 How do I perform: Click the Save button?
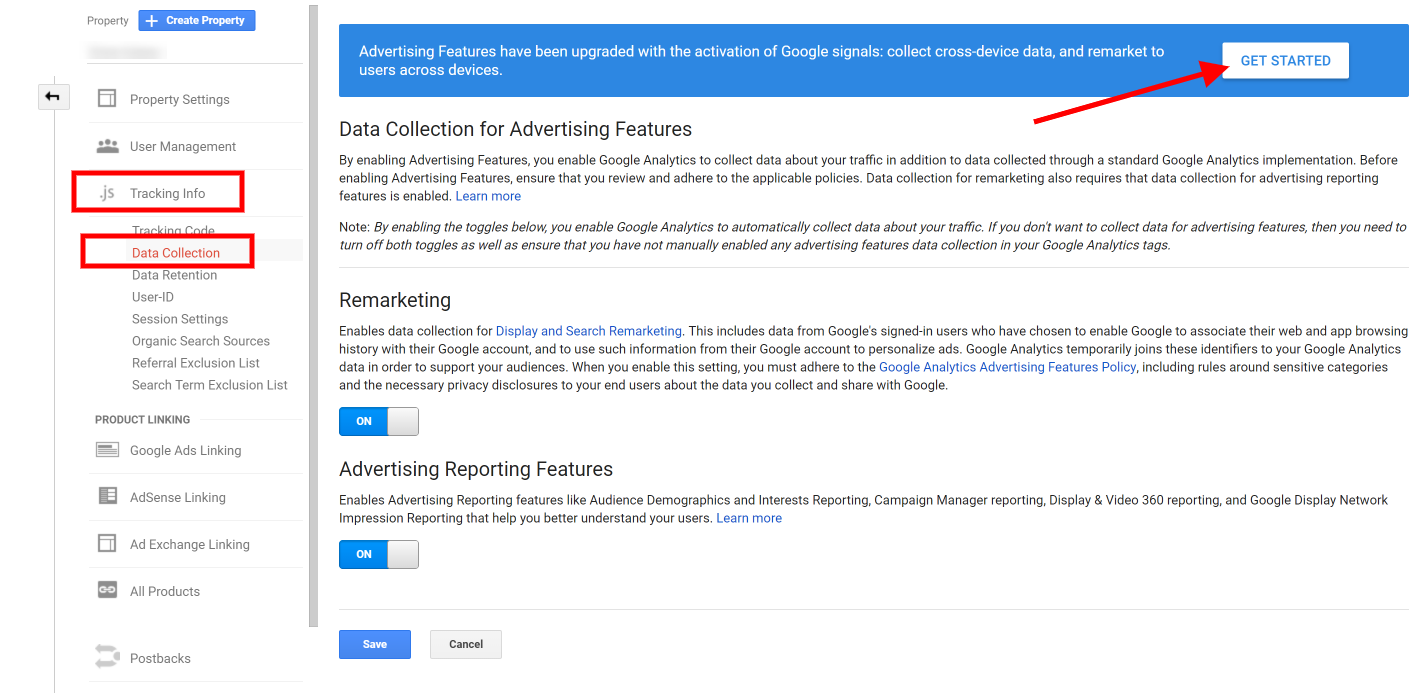coord(375,644)
